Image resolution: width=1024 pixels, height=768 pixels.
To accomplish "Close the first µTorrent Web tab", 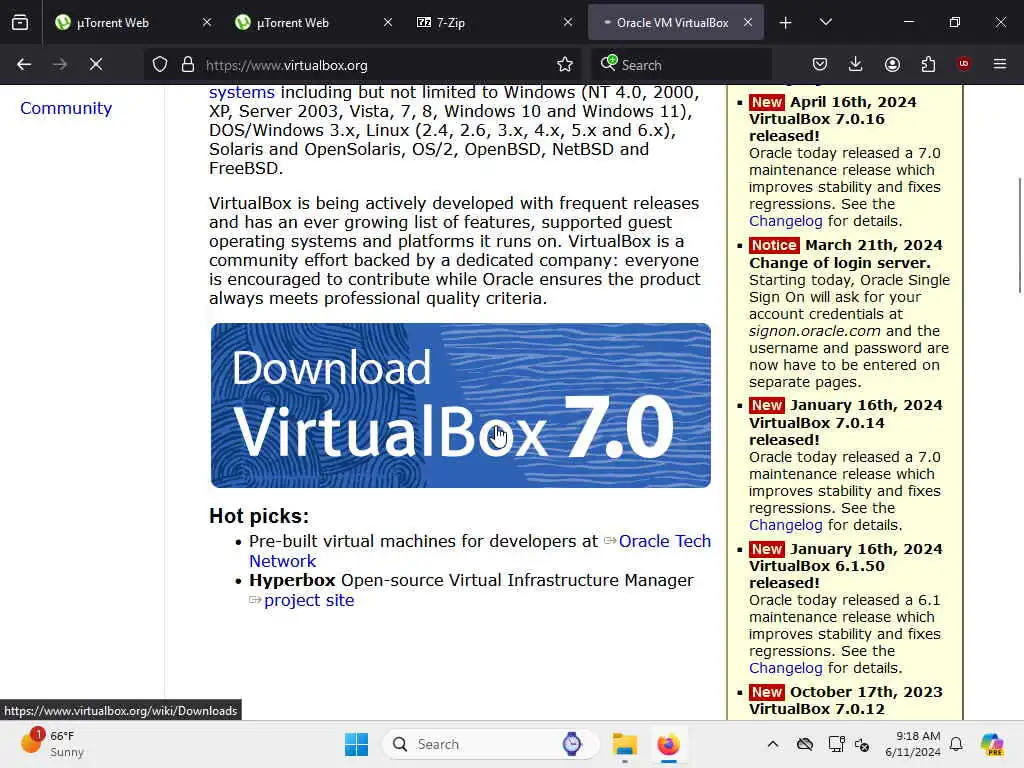I will point(207,22).
